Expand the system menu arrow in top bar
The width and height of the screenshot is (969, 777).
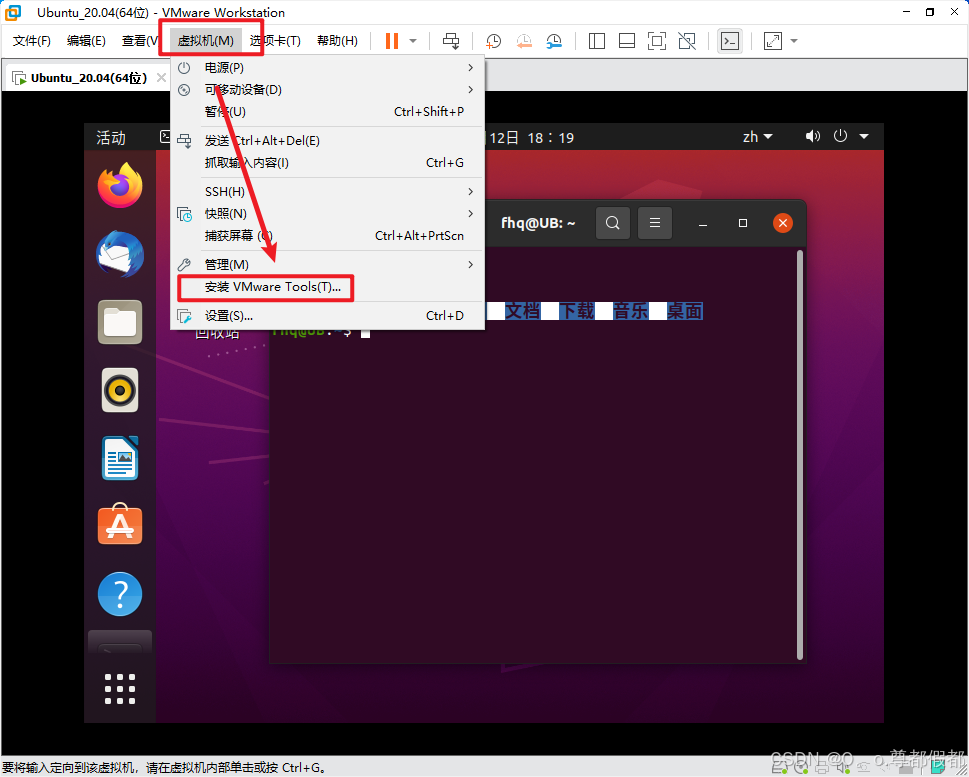[x=864, y=137]
